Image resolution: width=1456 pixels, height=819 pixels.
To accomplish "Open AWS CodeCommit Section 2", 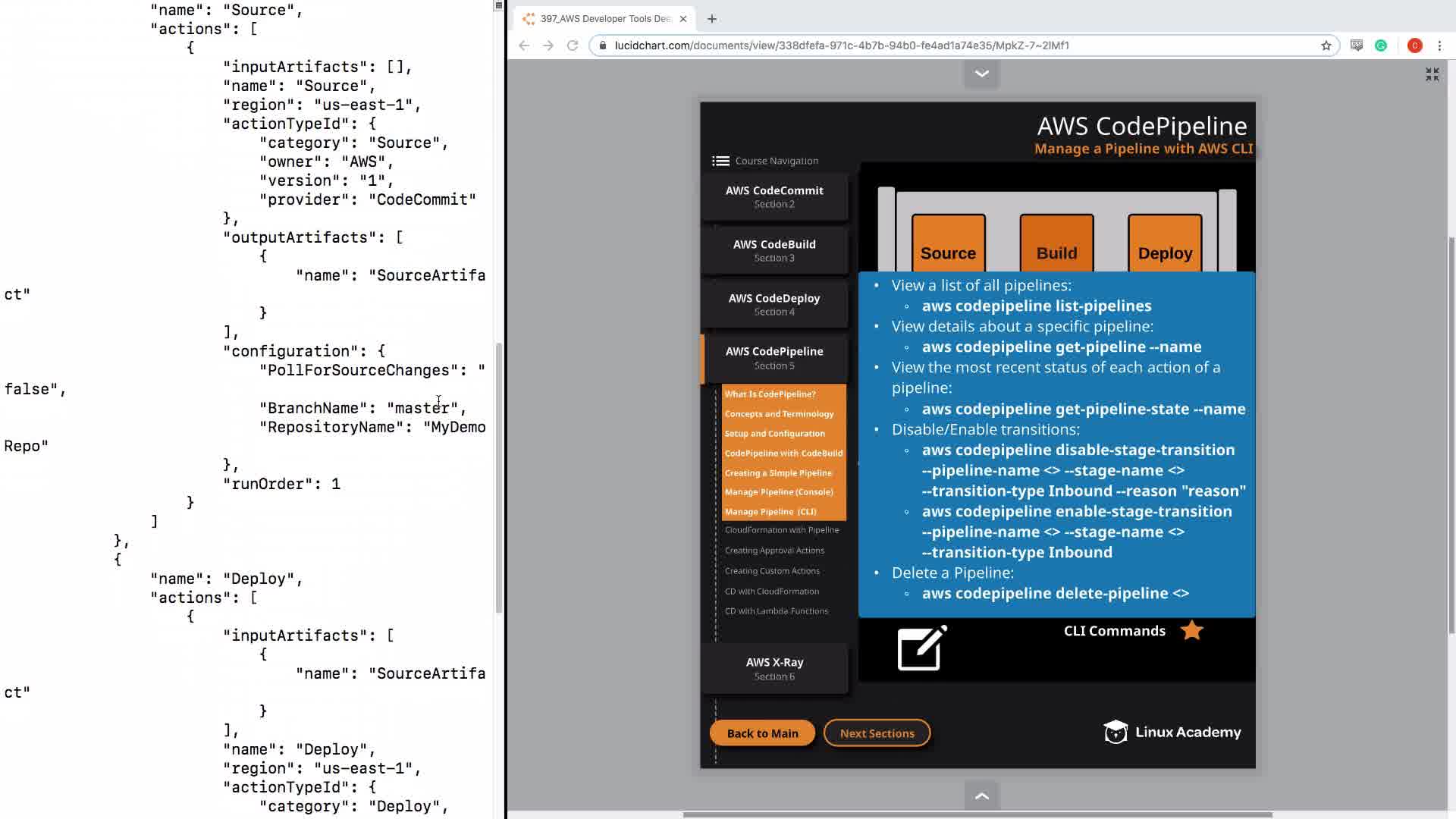I will point(773,196).
